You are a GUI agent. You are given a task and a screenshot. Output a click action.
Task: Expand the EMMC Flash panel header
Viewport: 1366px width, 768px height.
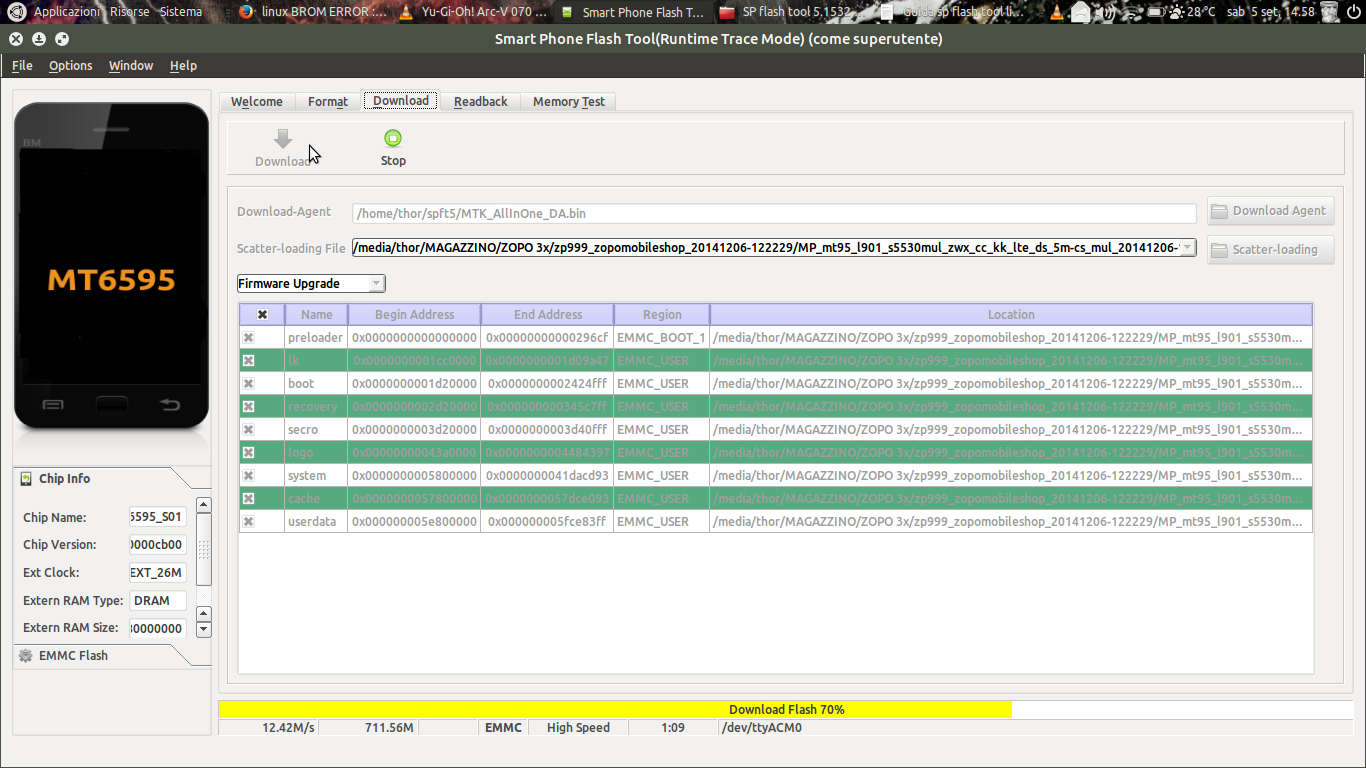coord(112,656)
